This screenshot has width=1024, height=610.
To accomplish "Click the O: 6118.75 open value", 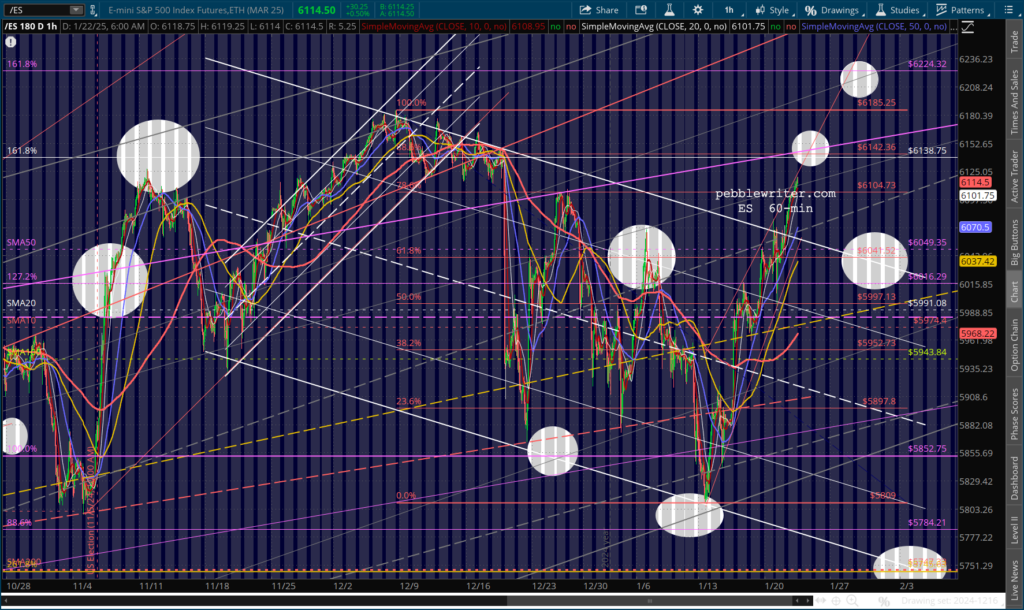I will click(x=172, y=27).
